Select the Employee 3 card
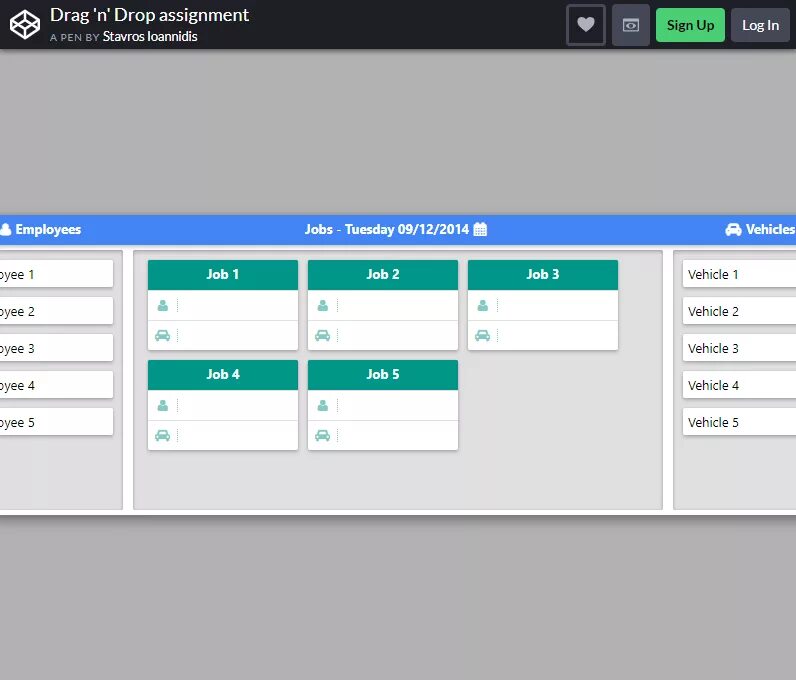 pos(56,348)
